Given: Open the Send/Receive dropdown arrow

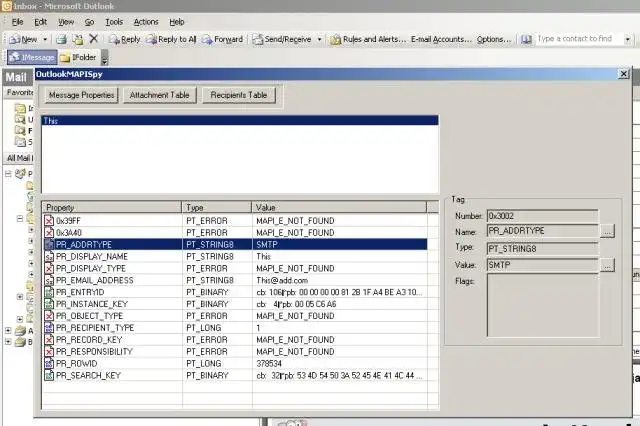Looking at the screenshot, I should click(319, 40).
